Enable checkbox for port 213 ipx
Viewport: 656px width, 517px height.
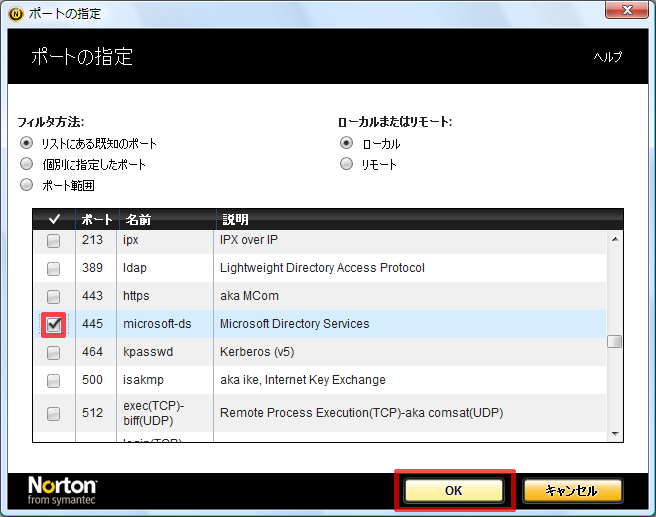coord(54,241)
